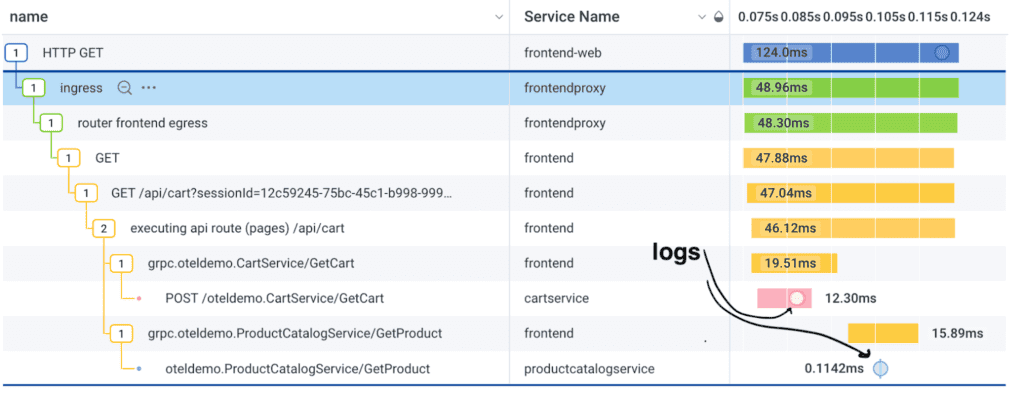Click the log event circle on cartservice span

click(797, 298)
